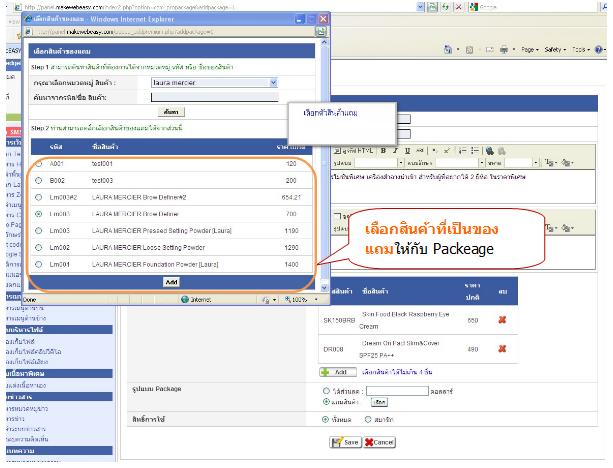Select the Lm003#2 Brow Definer#2 radio

point(38,197)
